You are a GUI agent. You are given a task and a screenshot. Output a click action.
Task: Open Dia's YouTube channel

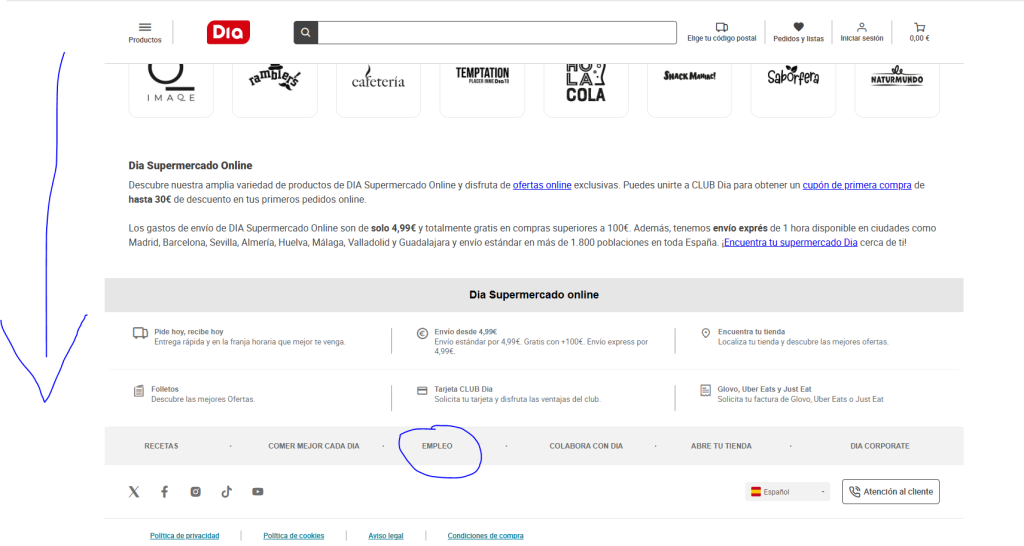point(258,492)
